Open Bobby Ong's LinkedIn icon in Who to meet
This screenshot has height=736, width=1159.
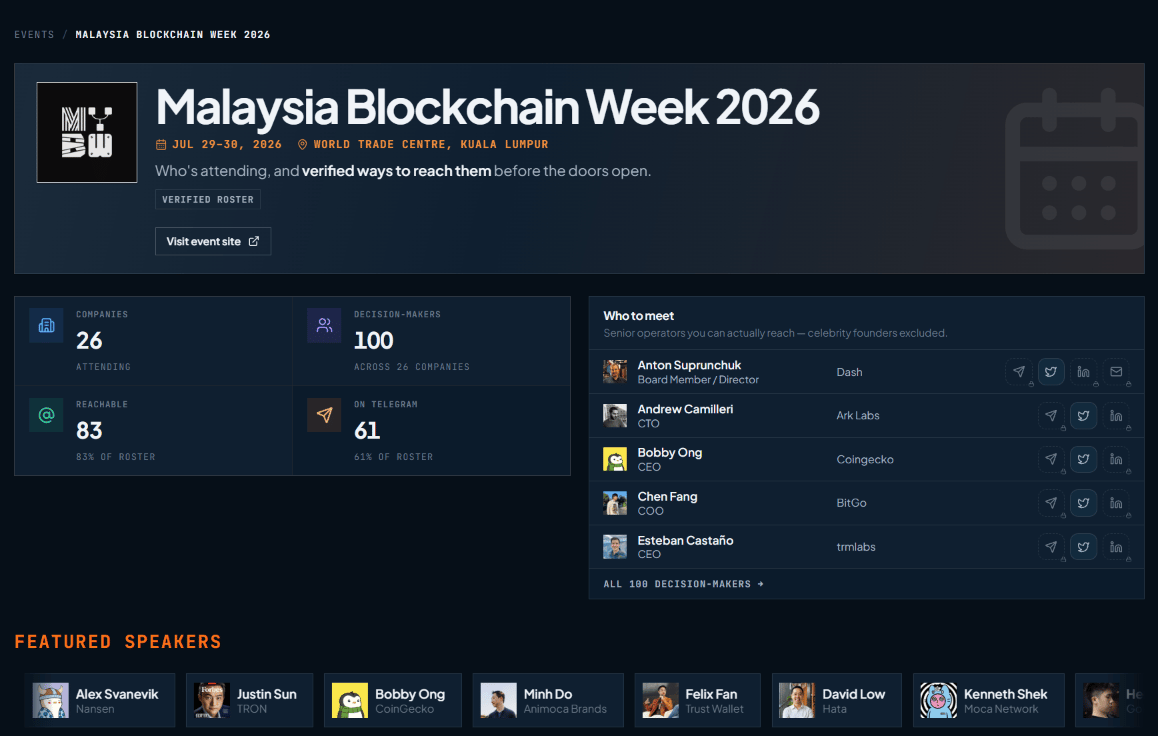coord(1116,459)
